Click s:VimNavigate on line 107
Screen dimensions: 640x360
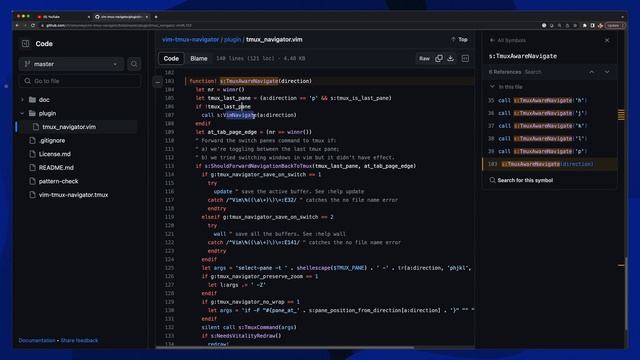click(236, 115)
